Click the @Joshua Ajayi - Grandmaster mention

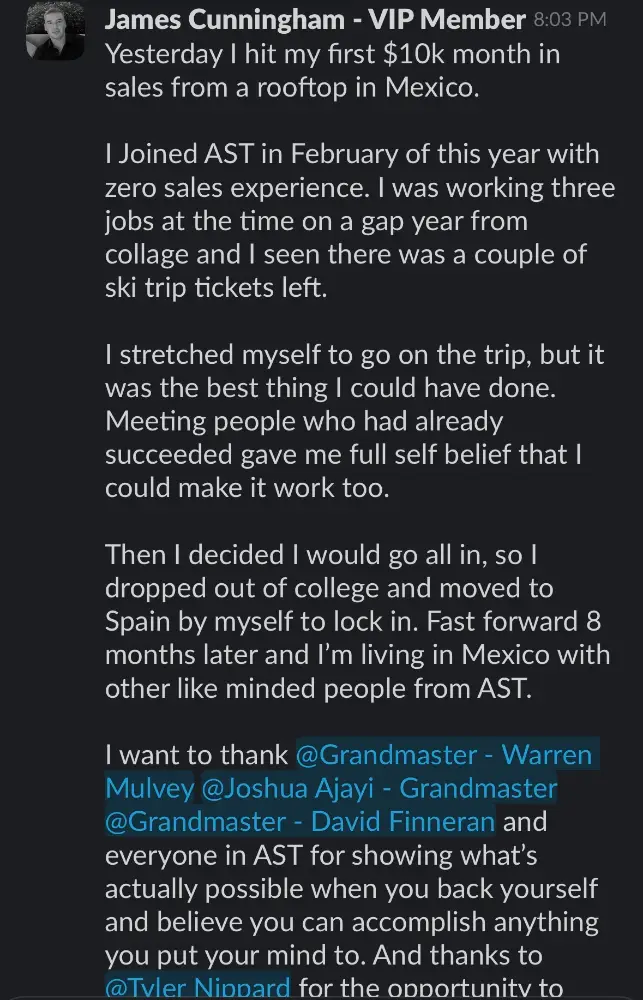tap(379, 788)
